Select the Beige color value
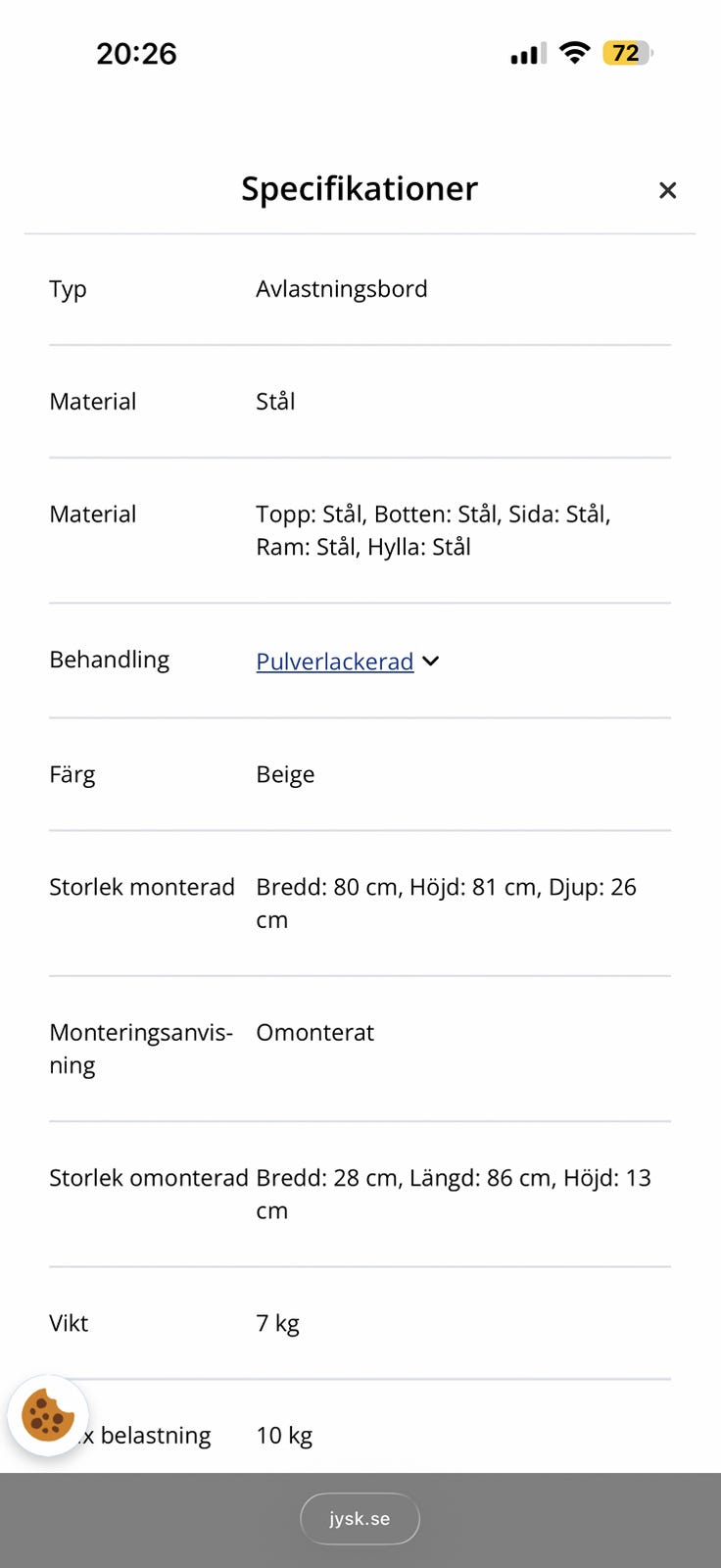 285,774
